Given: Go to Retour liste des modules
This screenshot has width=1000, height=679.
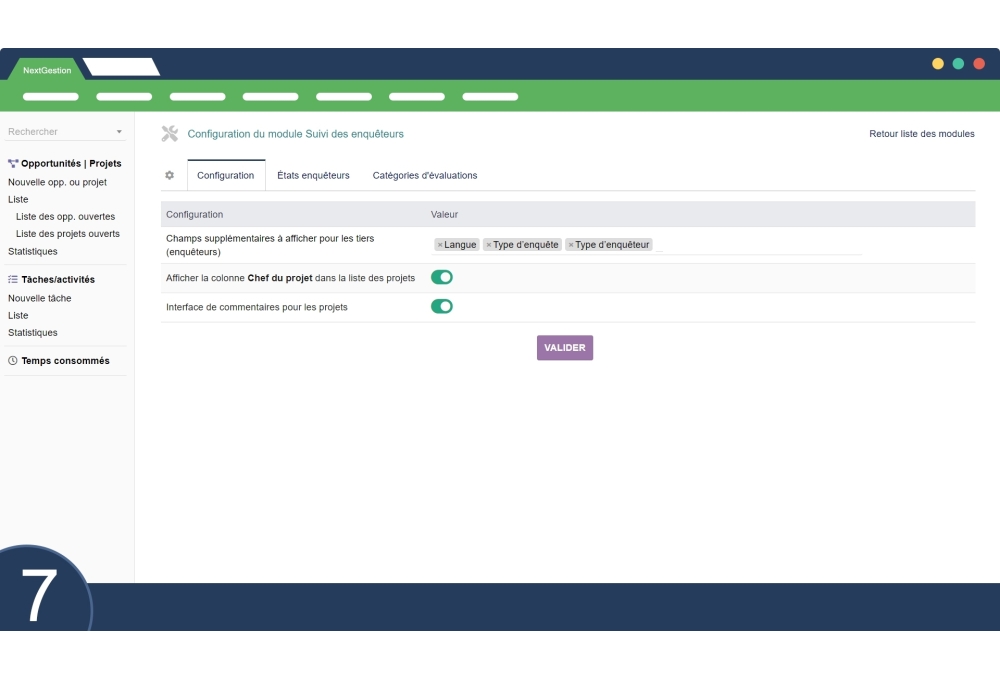Looking at the screenshot, I should click(x=921, y=134).
